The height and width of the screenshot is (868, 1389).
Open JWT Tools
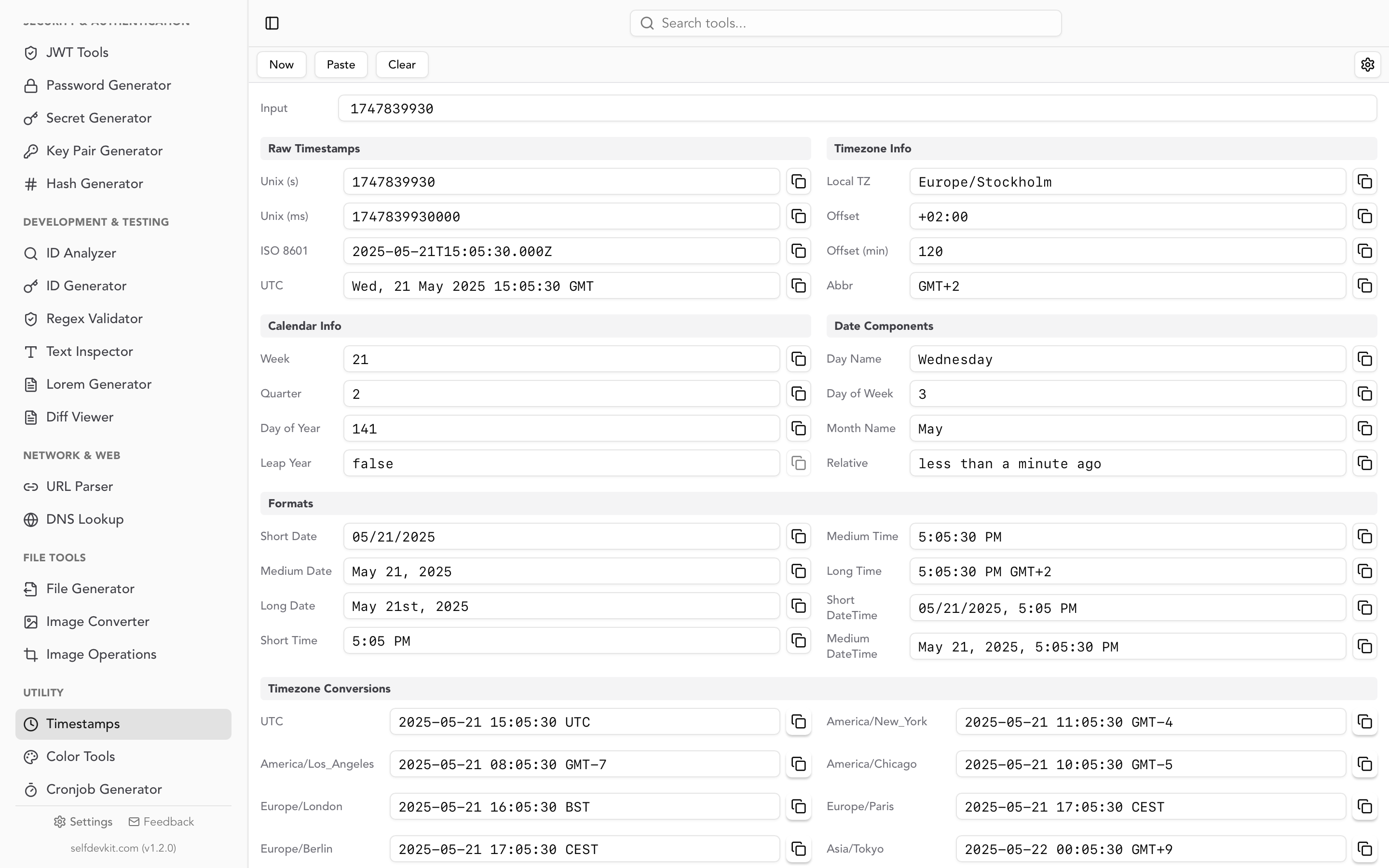point(123,52)
